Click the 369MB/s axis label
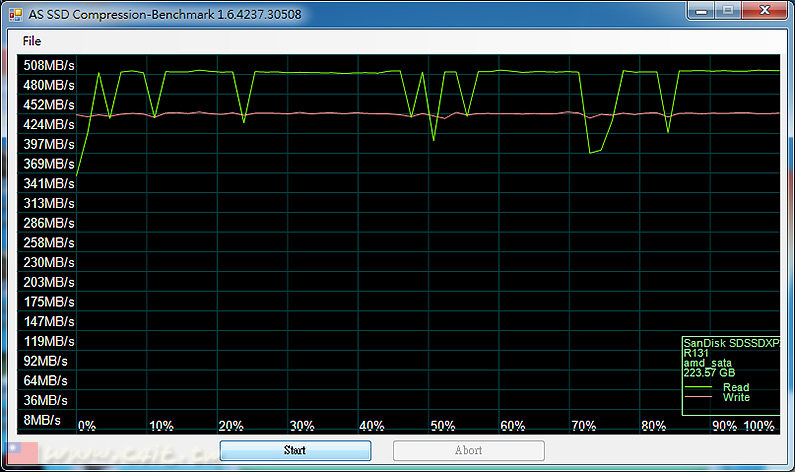 click(49, 164)
